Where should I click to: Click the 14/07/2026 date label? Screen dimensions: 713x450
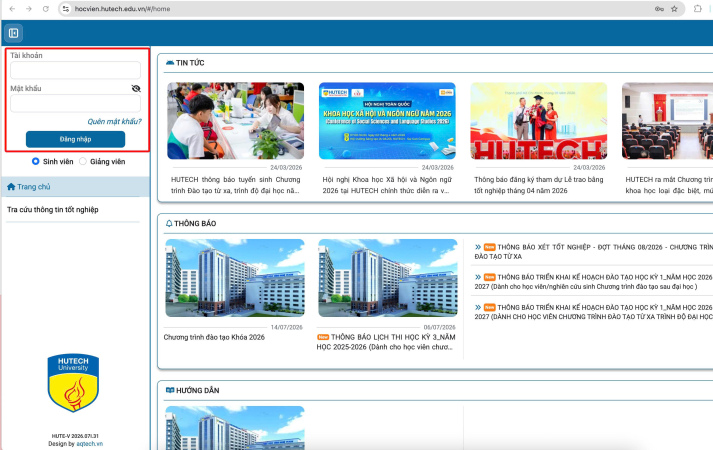click(x=286, y=327)
